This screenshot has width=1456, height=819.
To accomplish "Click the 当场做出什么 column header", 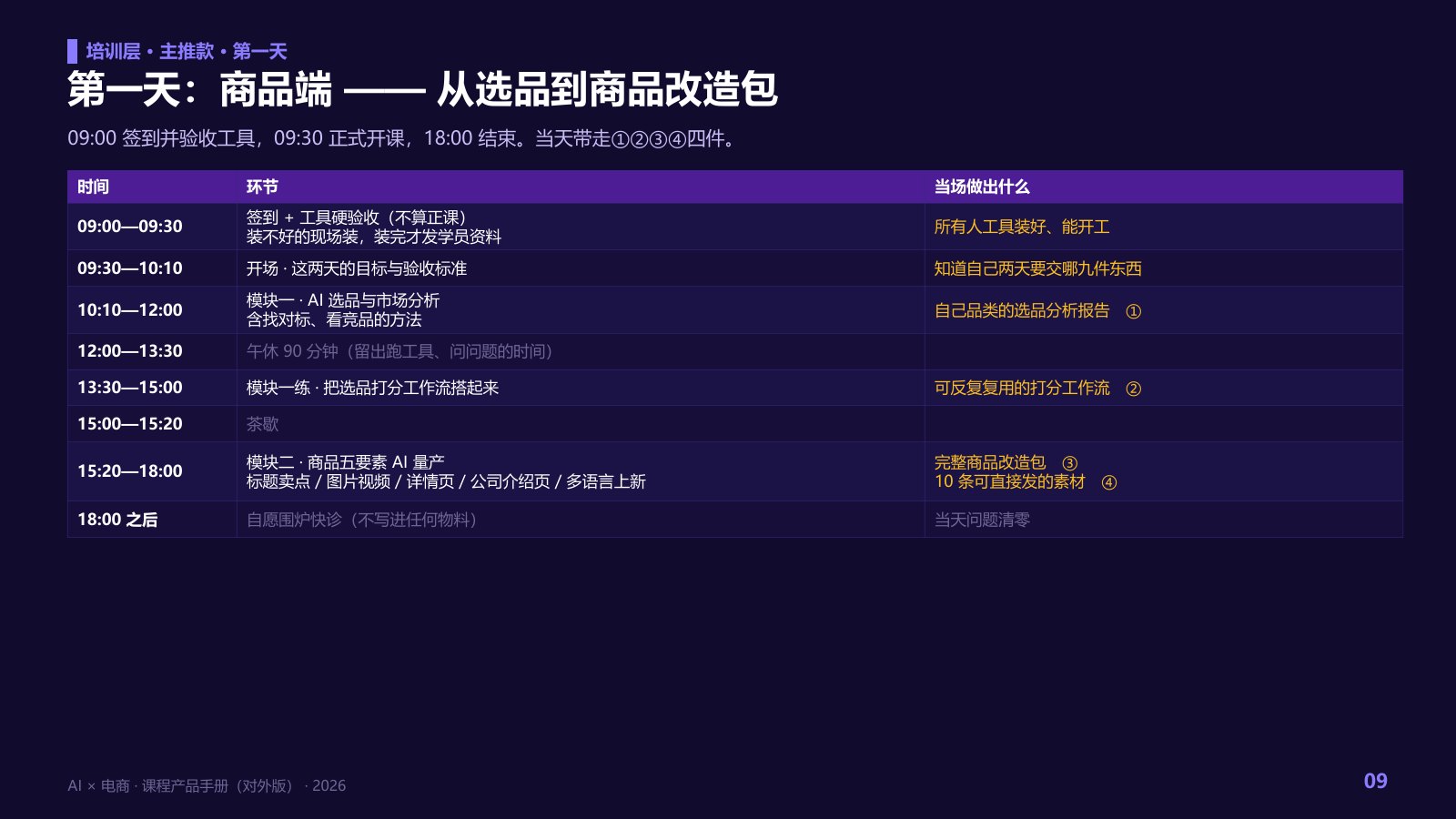I will point(1164,187).
